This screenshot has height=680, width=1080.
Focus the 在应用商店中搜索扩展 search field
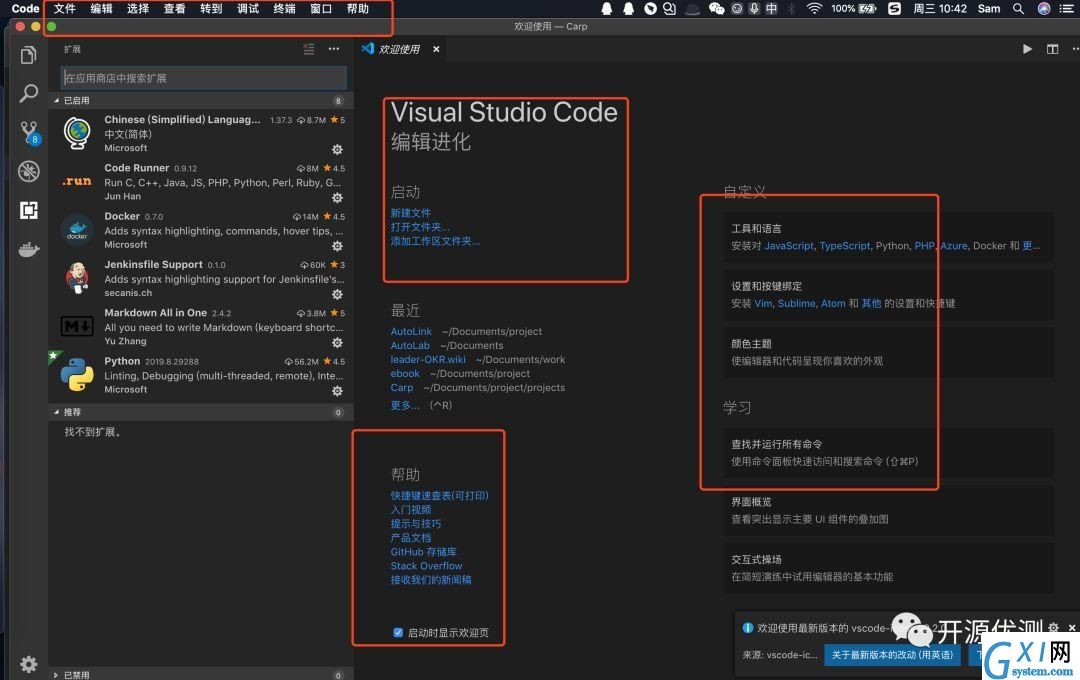204,78
